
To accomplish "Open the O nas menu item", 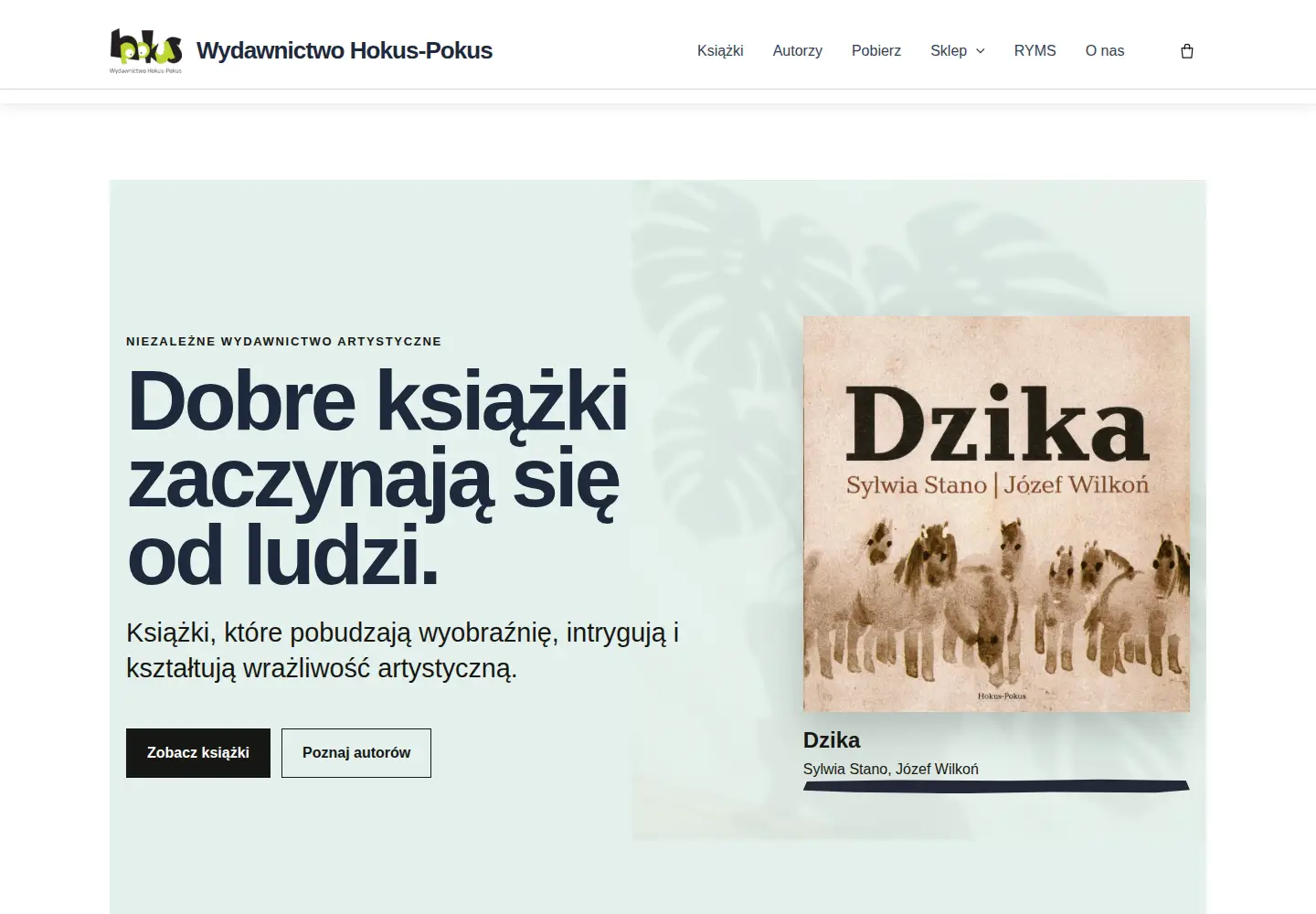I will pyautogui.click(x=1105, y=51).
